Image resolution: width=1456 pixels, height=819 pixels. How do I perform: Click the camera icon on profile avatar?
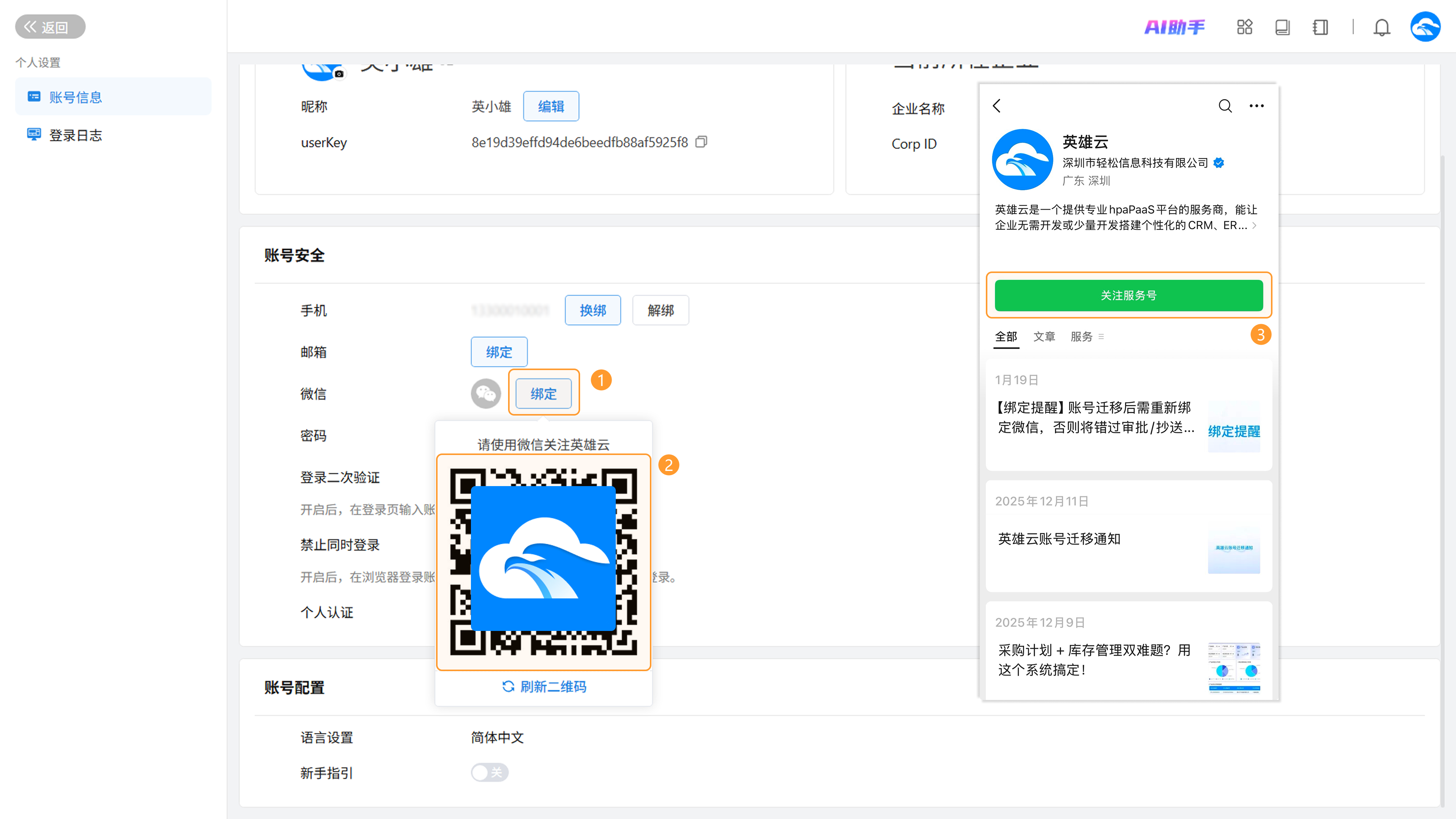click(339, 74)
